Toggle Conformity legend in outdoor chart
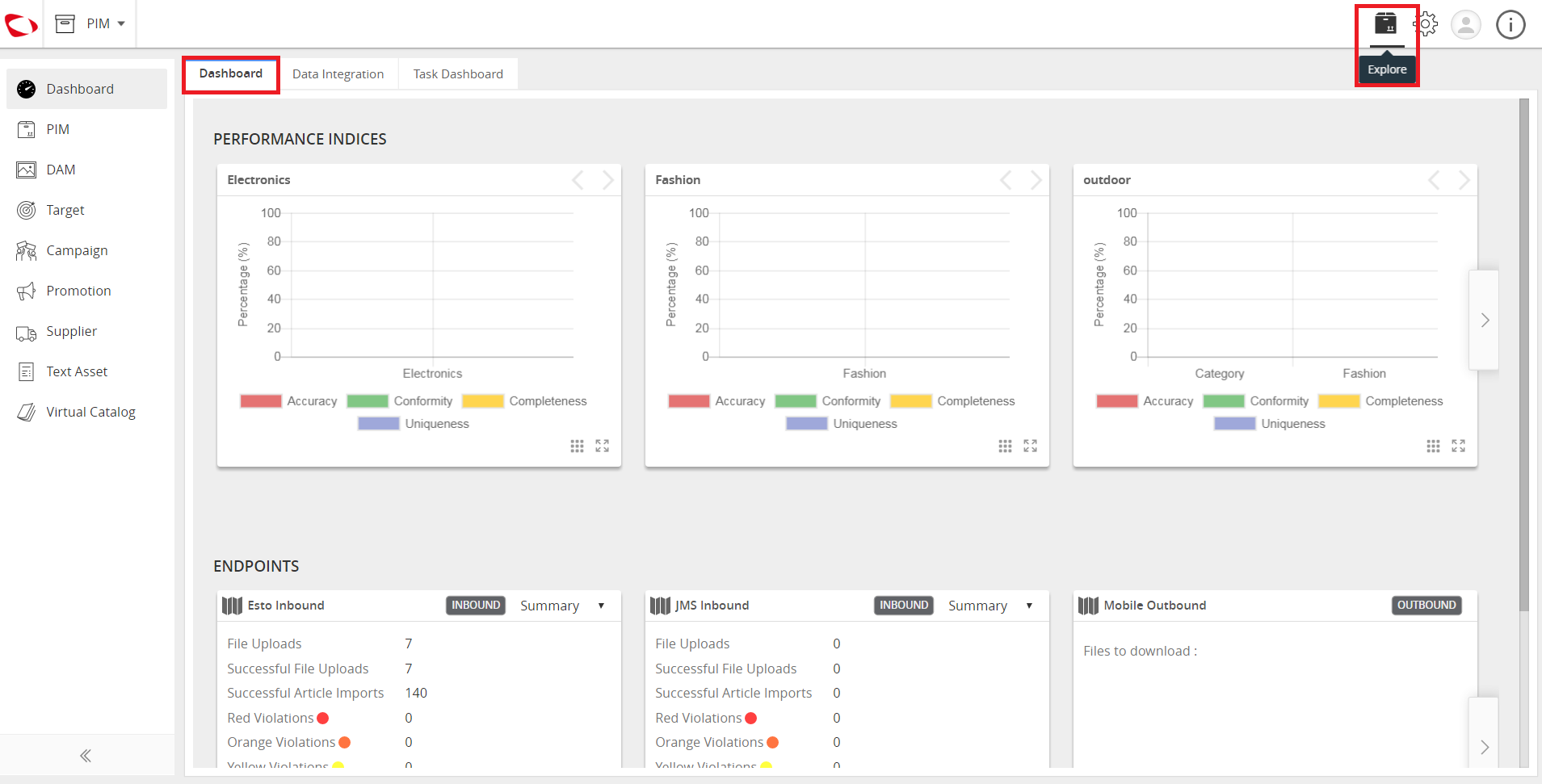The image size is (1542, 784). (1255, 401)
